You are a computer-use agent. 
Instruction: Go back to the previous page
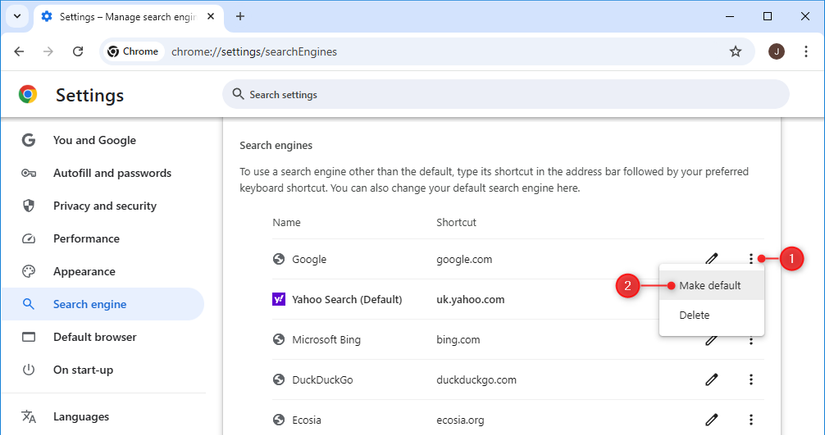[19, 52]
